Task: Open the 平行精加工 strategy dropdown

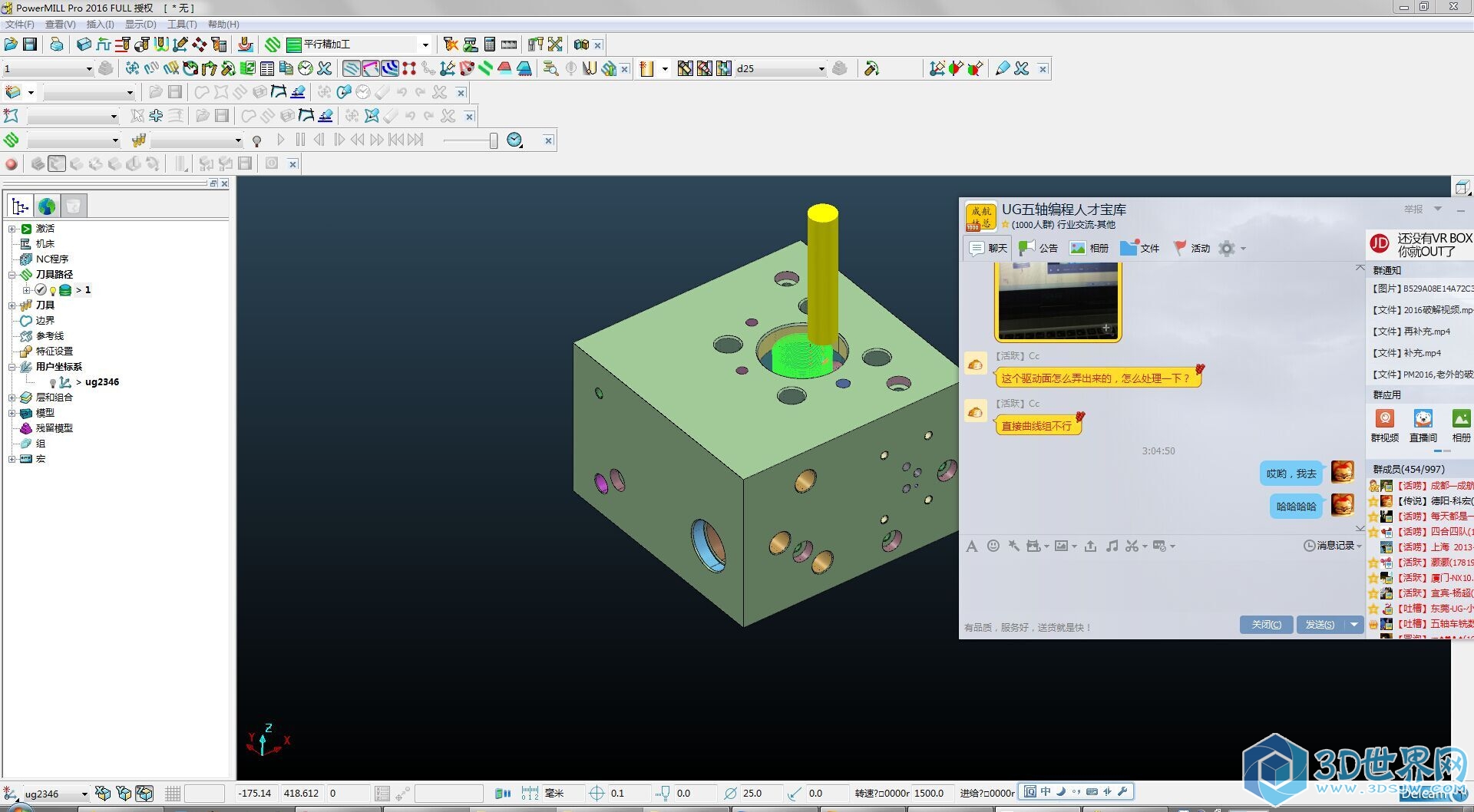Action: click(425, 45)
